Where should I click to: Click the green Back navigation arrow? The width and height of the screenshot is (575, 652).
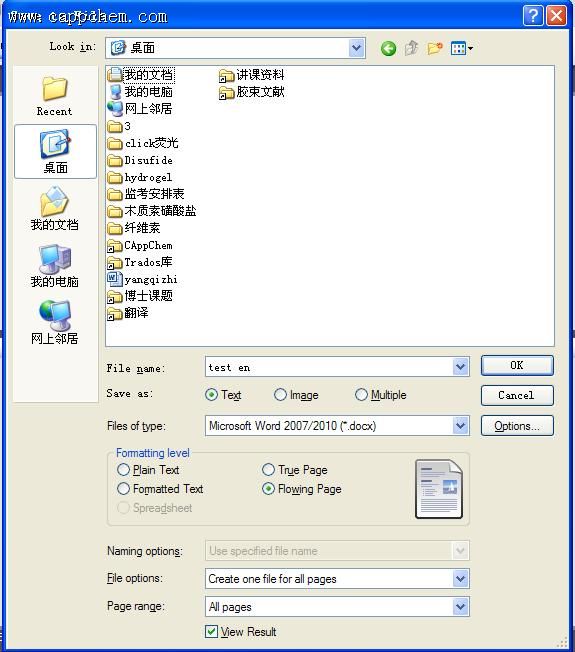click(x=388, y=49)
